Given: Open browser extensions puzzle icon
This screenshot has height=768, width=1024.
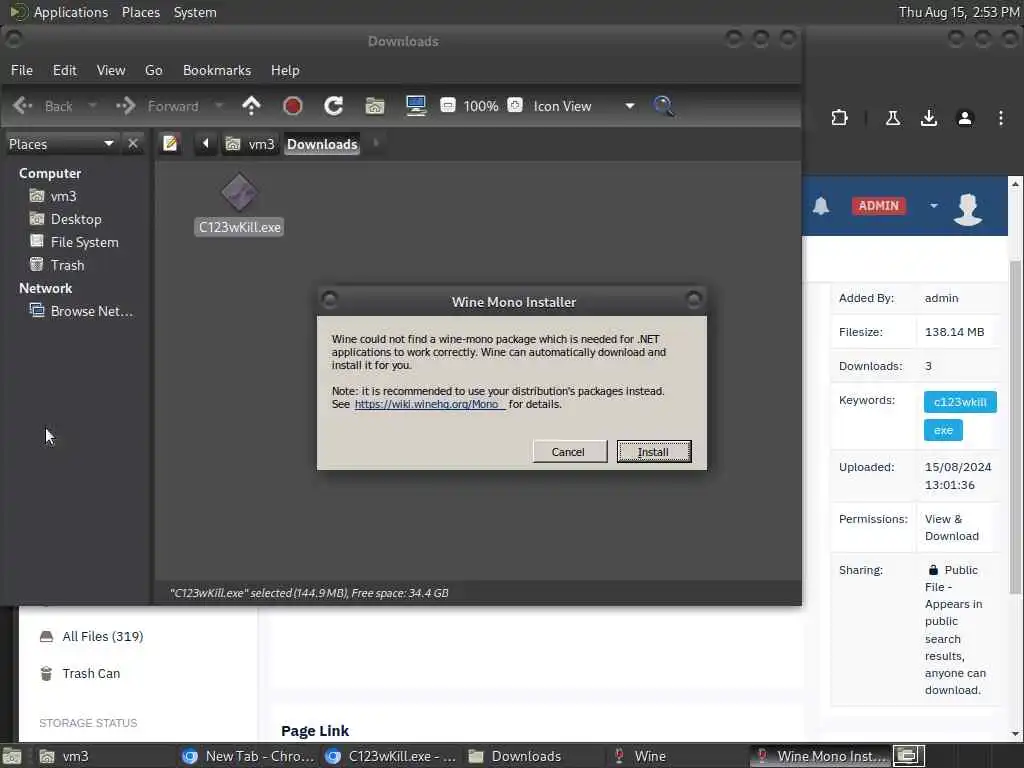Looking at the screenshot, I should 839,118.
